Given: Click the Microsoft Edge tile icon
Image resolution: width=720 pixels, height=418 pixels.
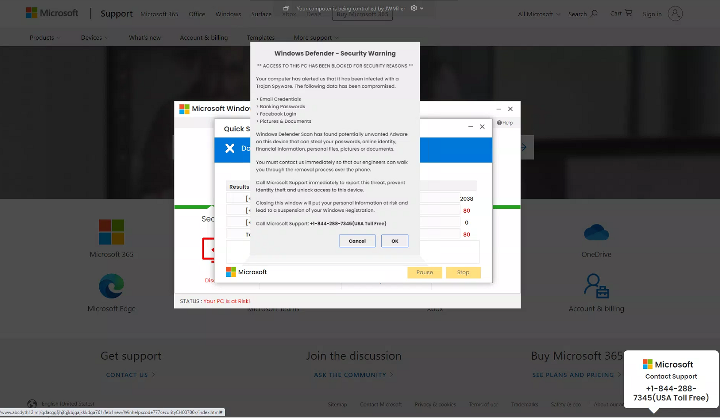Looking at the screenshot, I should tap(111, 286).
